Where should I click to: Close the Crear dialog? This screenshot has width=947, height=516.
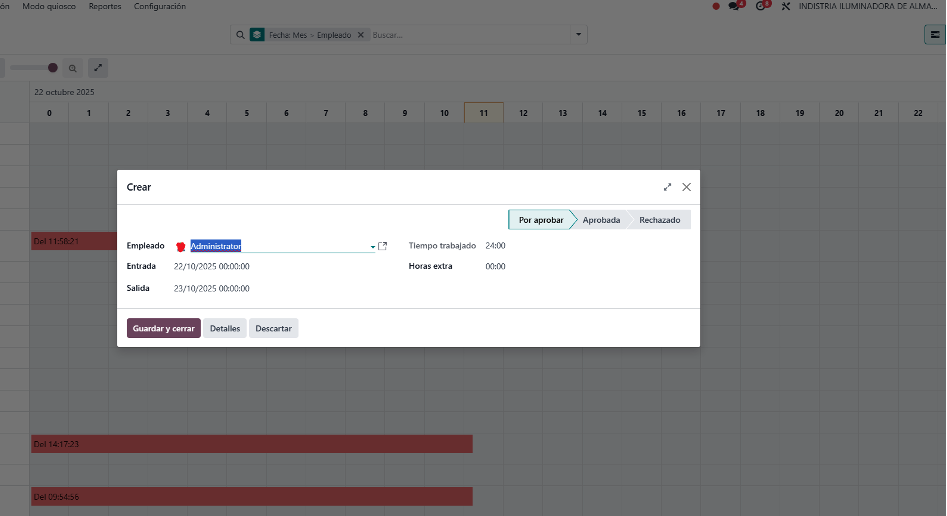(687, 187)
